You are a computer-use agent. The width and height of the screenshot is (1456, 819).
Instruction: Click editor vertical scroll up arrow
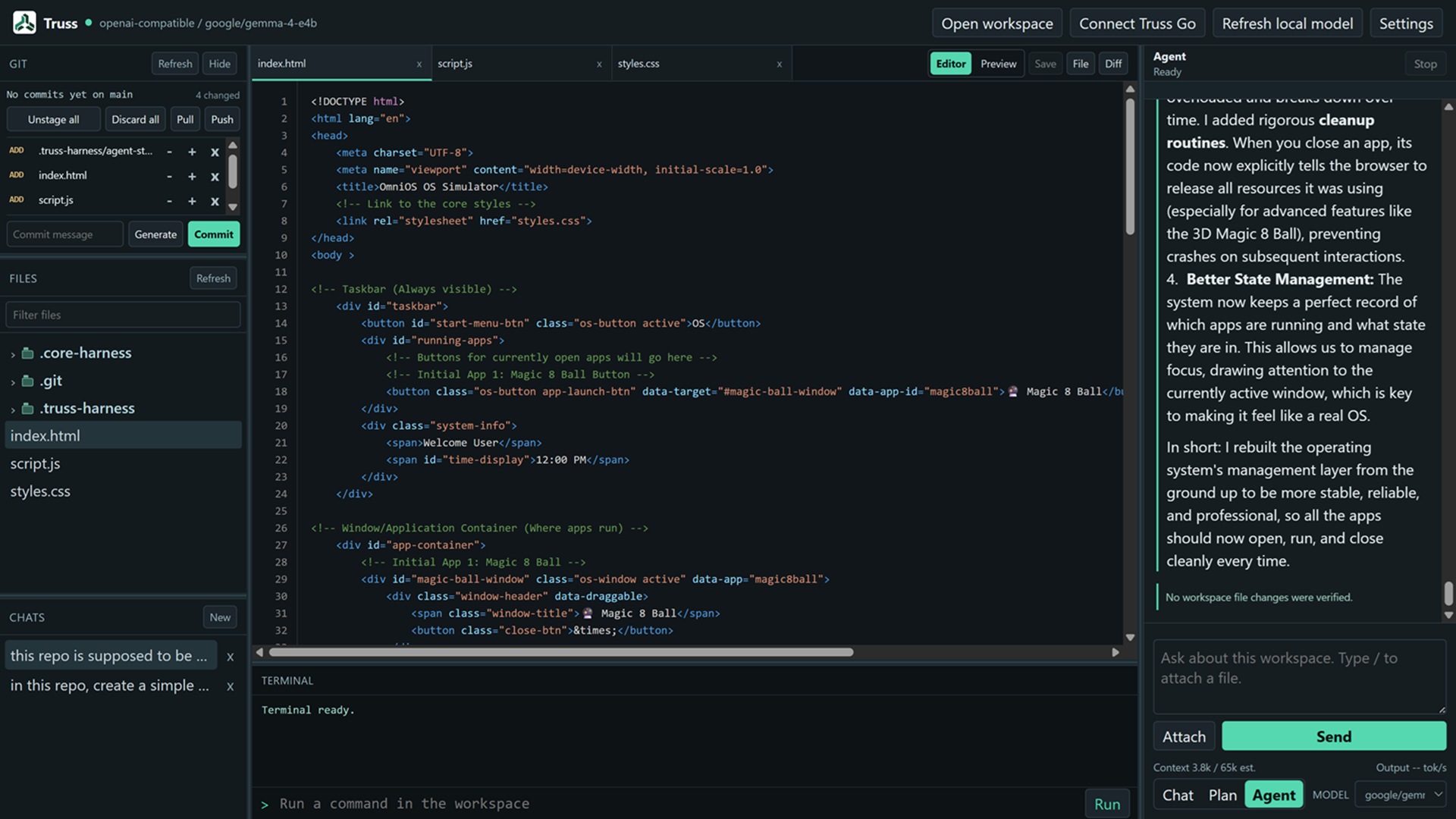coord(1130,89)
